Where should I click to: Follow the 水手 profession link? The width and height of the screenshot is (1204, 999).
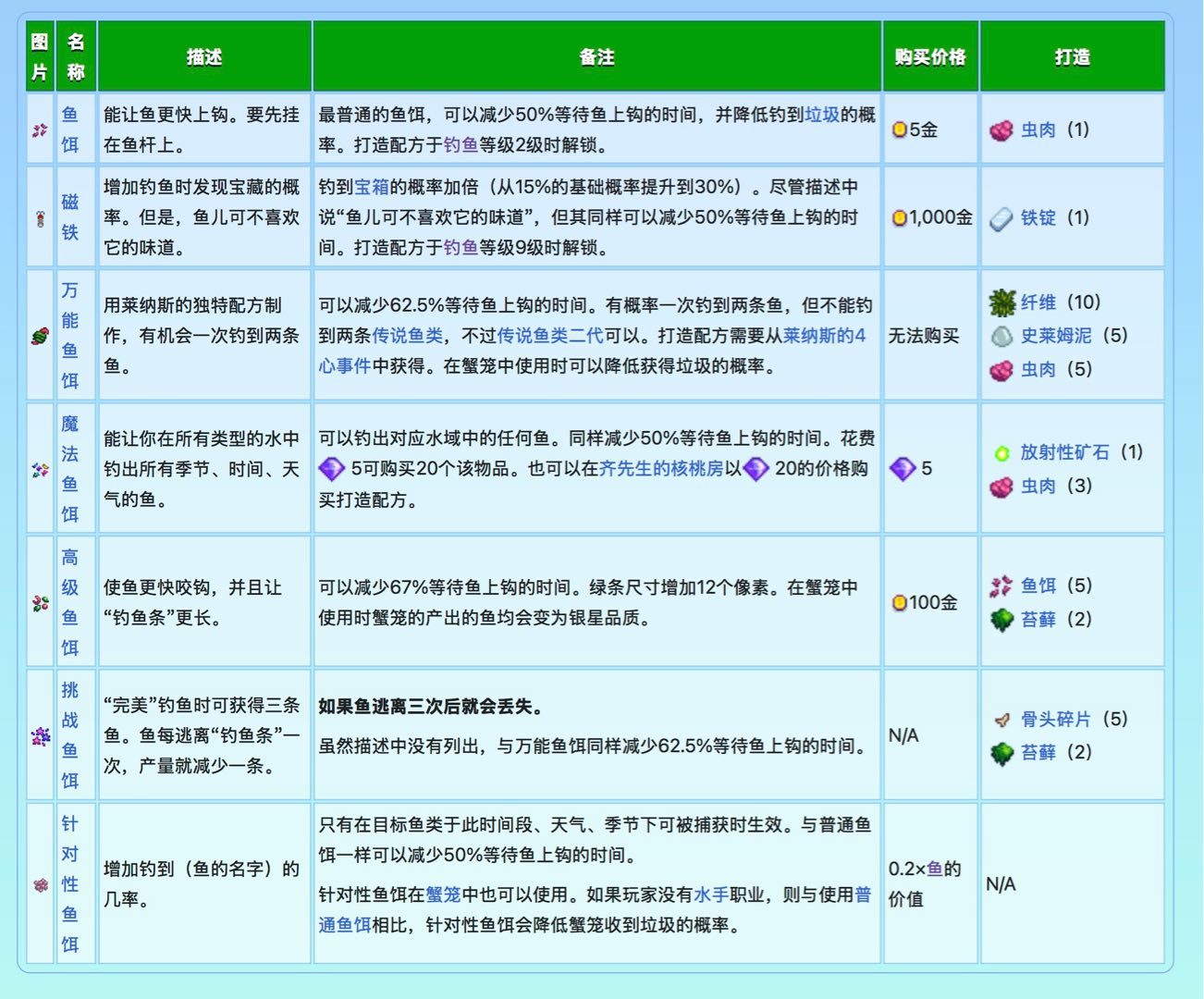tap(711, 894)
